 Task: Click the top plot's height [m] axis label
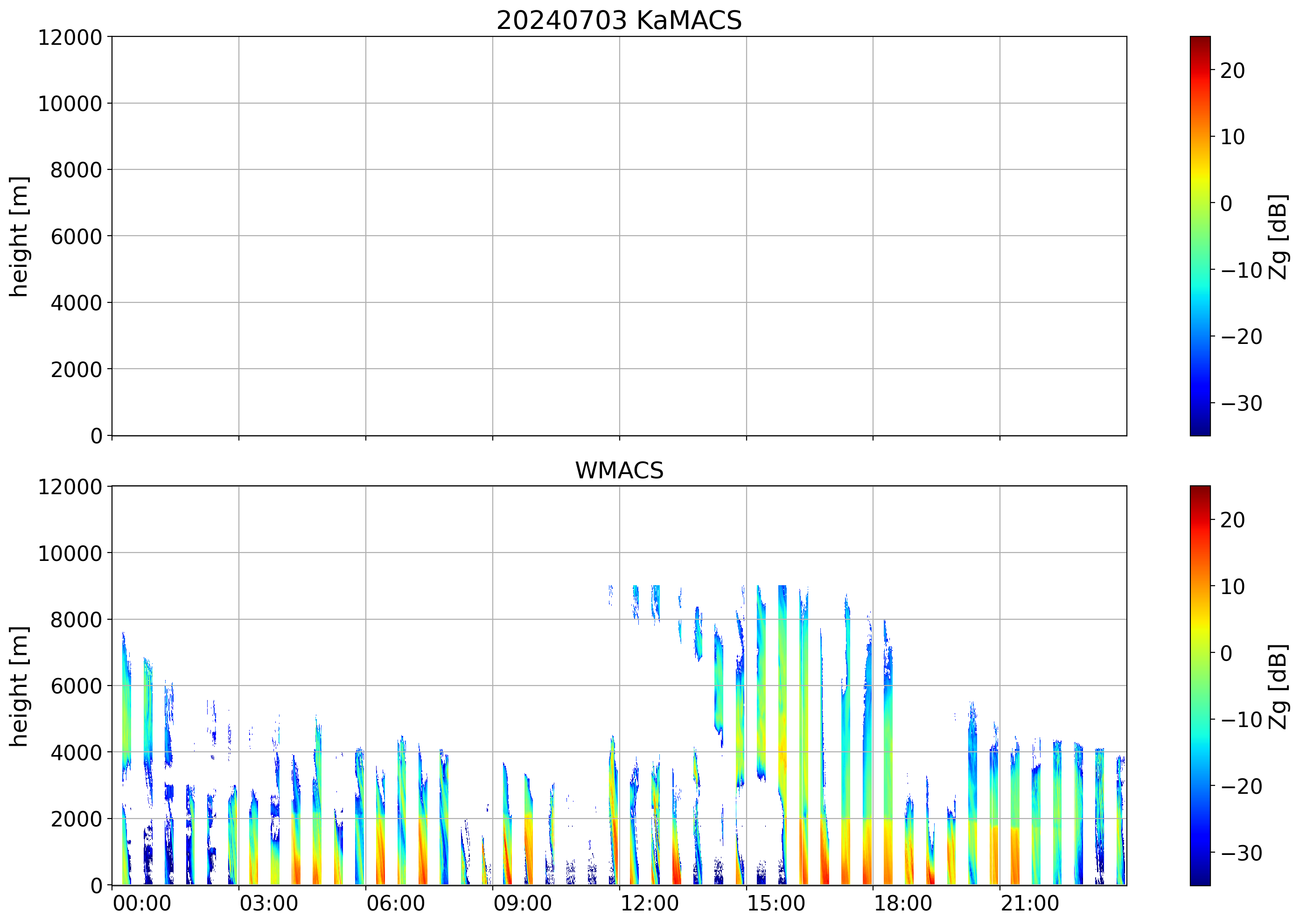point(19,236)
